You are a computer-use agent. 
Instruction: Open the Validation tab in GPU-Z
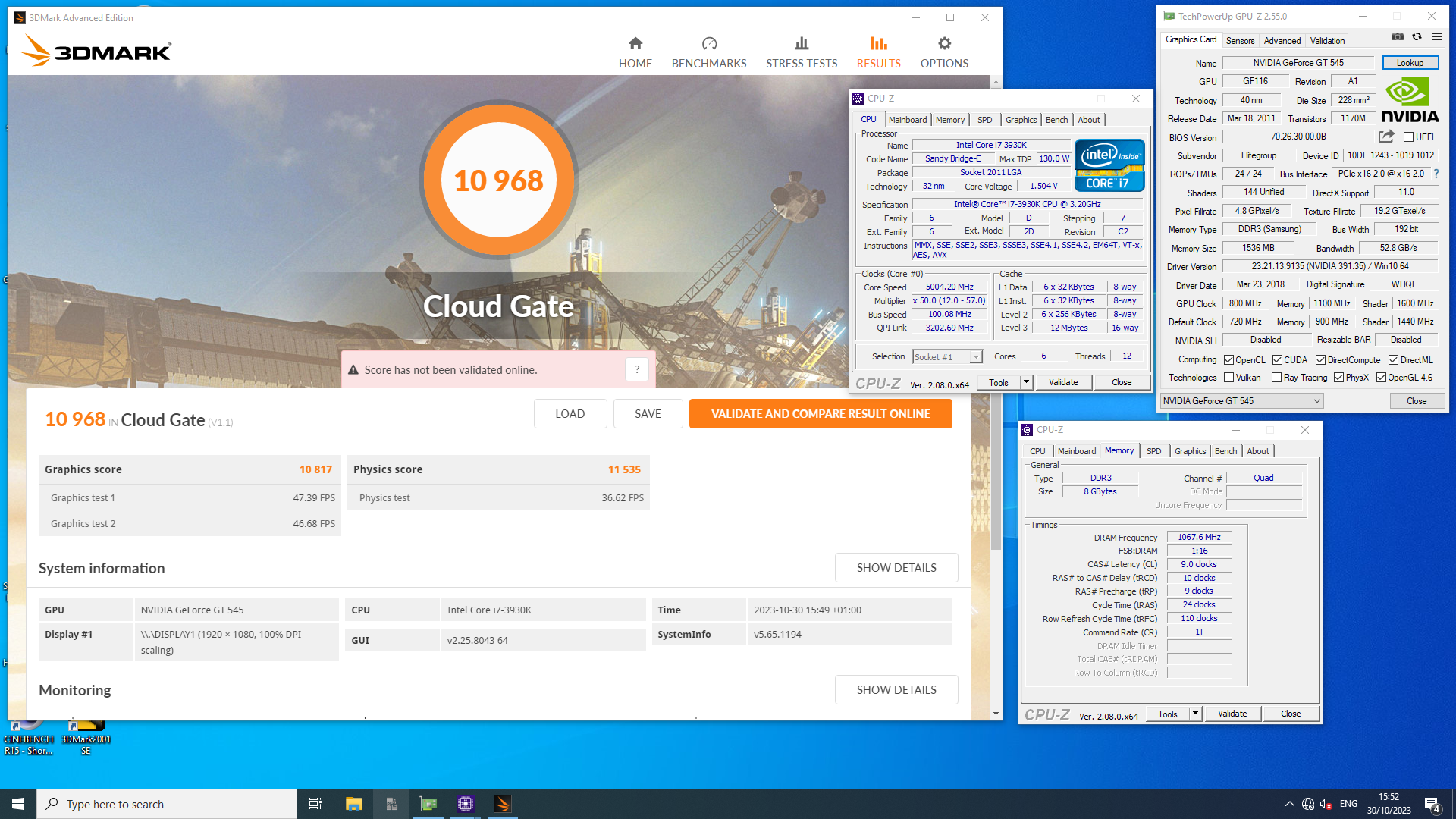pyautogui.click(x=1327, y=41)
